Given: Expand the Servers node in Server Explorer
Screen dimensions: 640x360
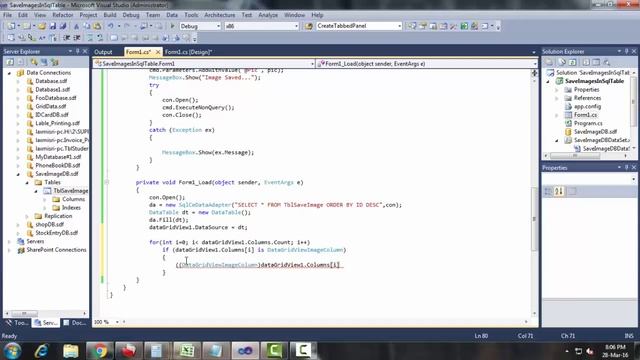Looking at the screenshot, I should 9,241.
